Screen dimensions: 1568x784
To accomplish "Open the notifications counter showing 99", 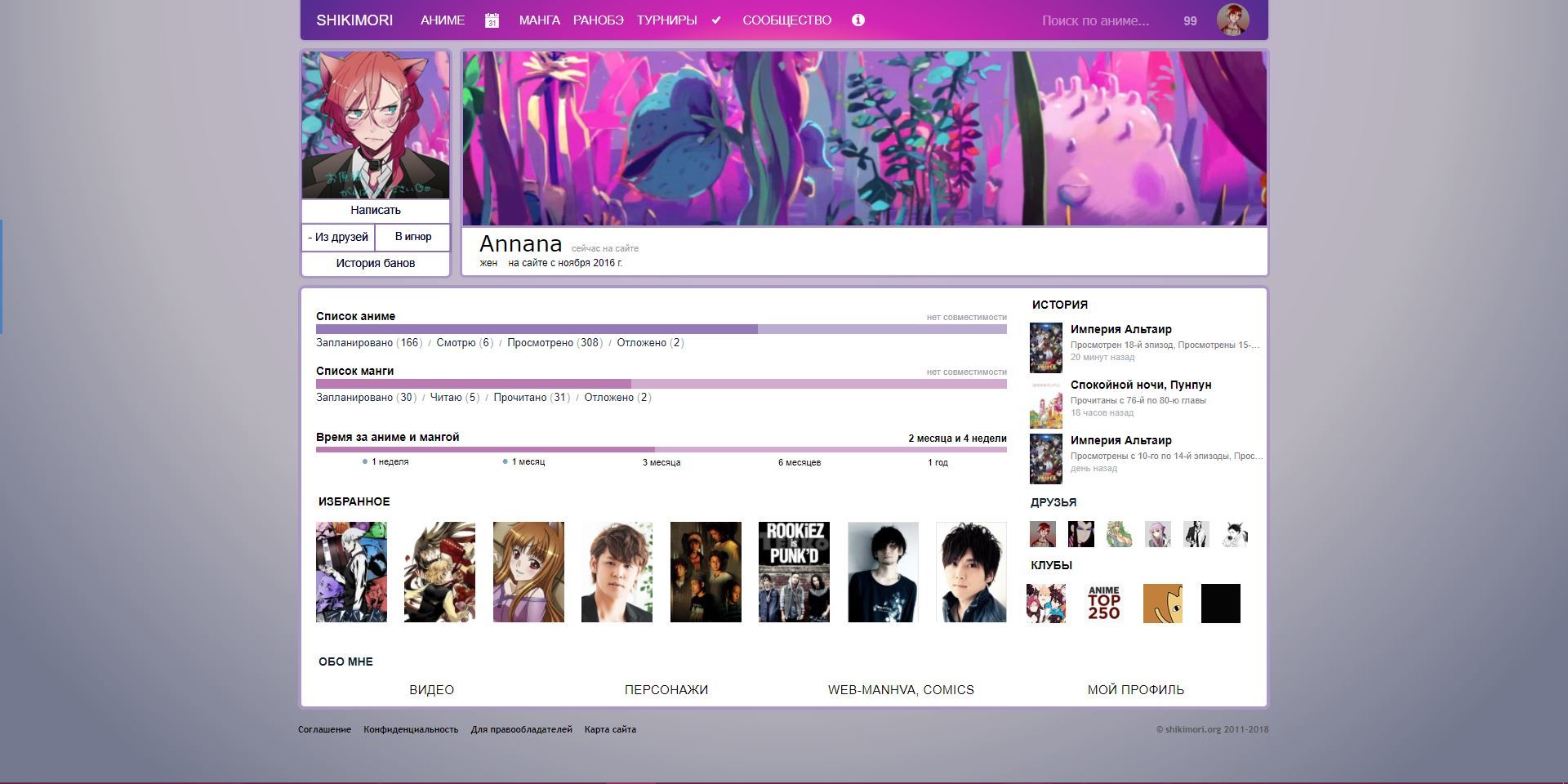I will click(x=1190, y=21).
